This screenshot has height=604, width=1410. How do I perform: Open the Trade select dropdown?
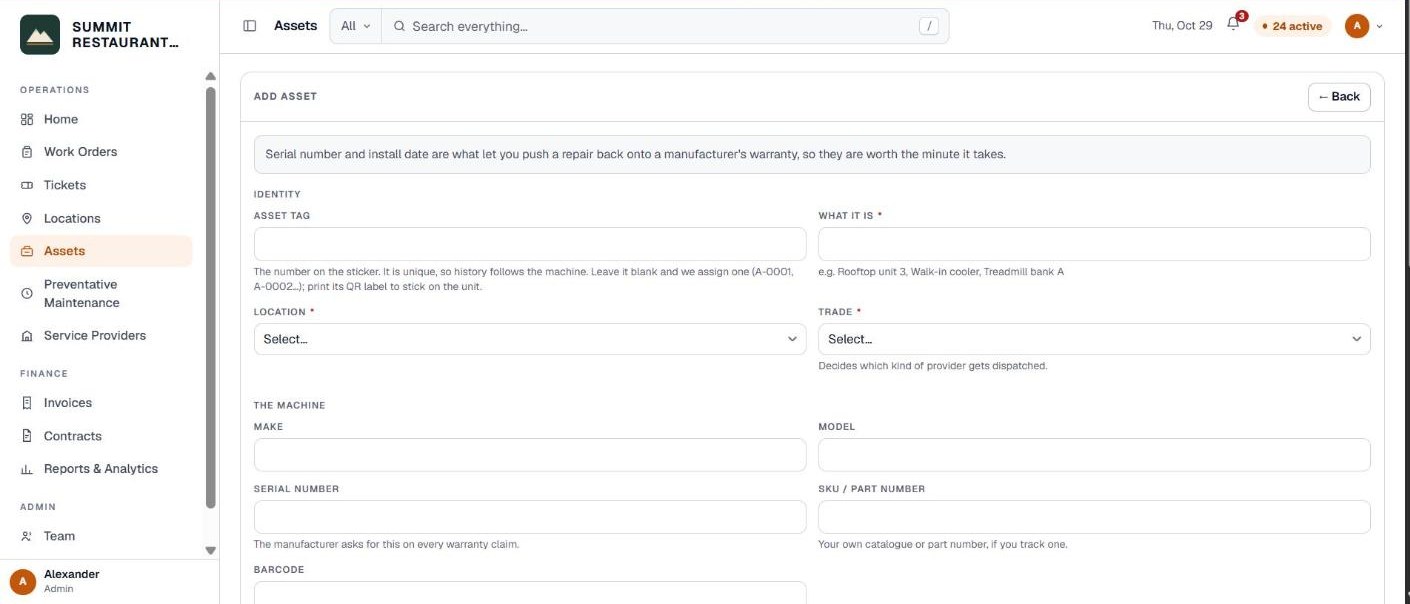(x=1094, y=339)
